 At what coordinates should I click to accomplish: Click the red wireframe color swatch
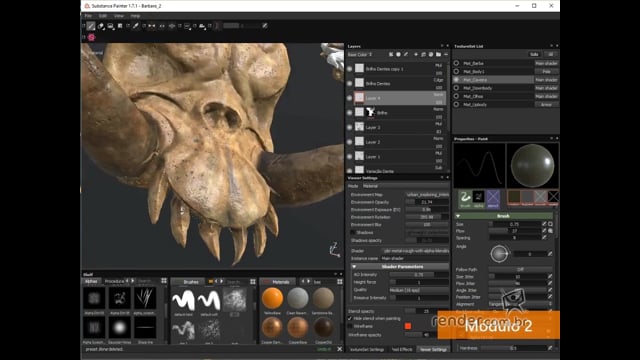407,326
